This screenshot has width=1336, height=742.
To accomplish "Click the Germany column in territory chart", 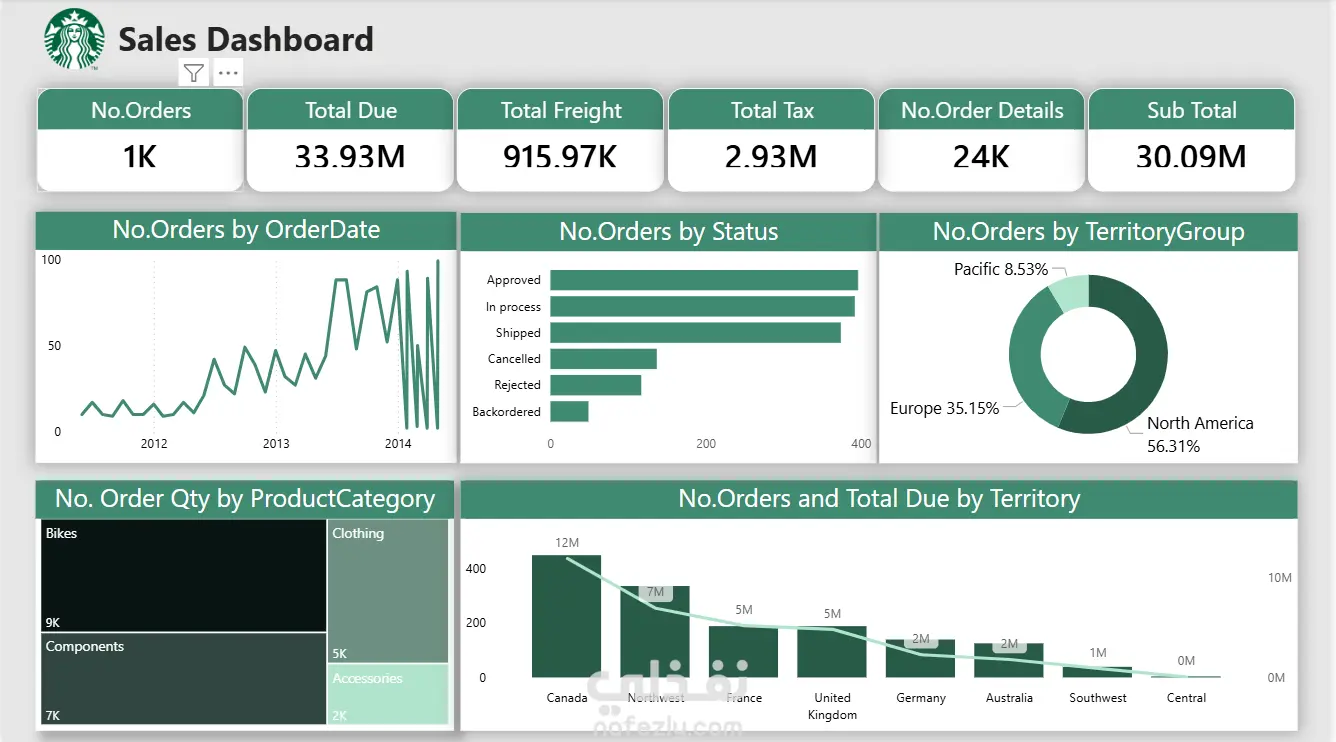I will coord(920,658).
